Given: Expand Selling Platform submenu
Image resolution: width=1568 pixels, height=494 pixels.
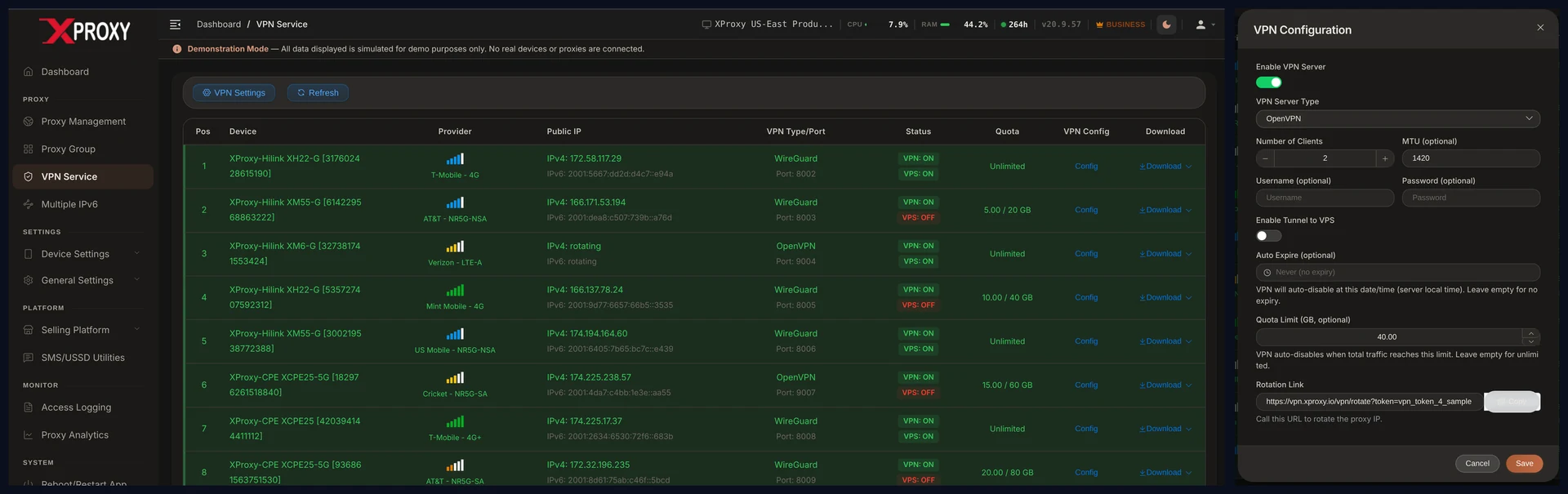Looking at the screenshot, I should click(136, 329).
